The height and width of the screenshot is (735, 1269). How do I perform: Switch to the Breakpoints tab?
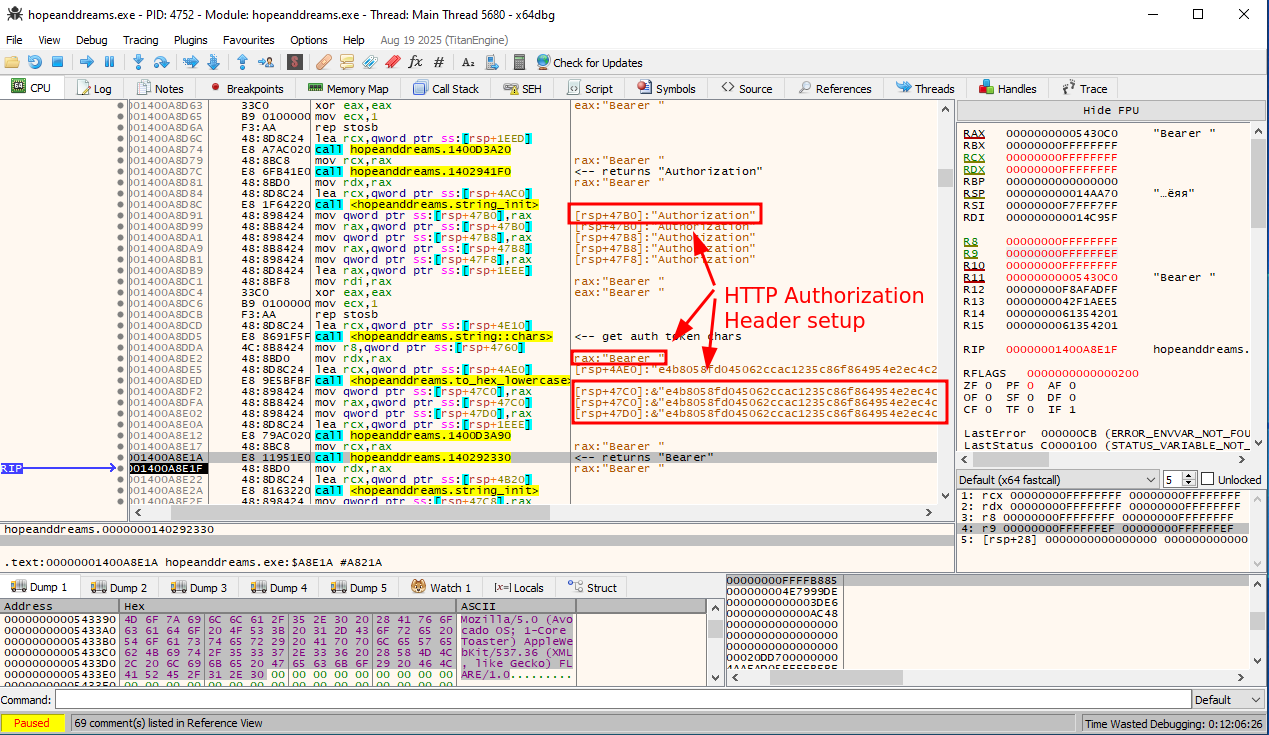245,88
